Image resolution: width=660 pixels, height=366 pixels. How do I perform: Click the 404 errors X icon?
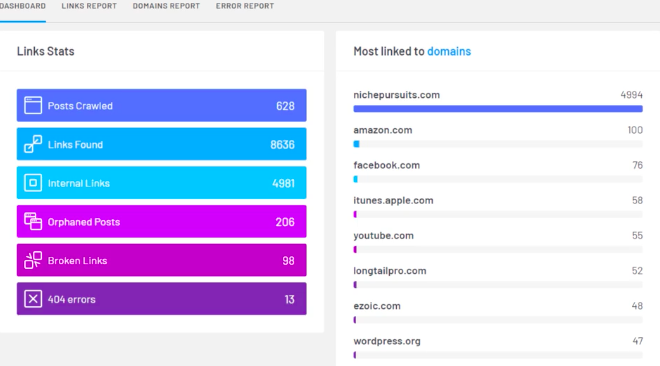tap(33, 299)
